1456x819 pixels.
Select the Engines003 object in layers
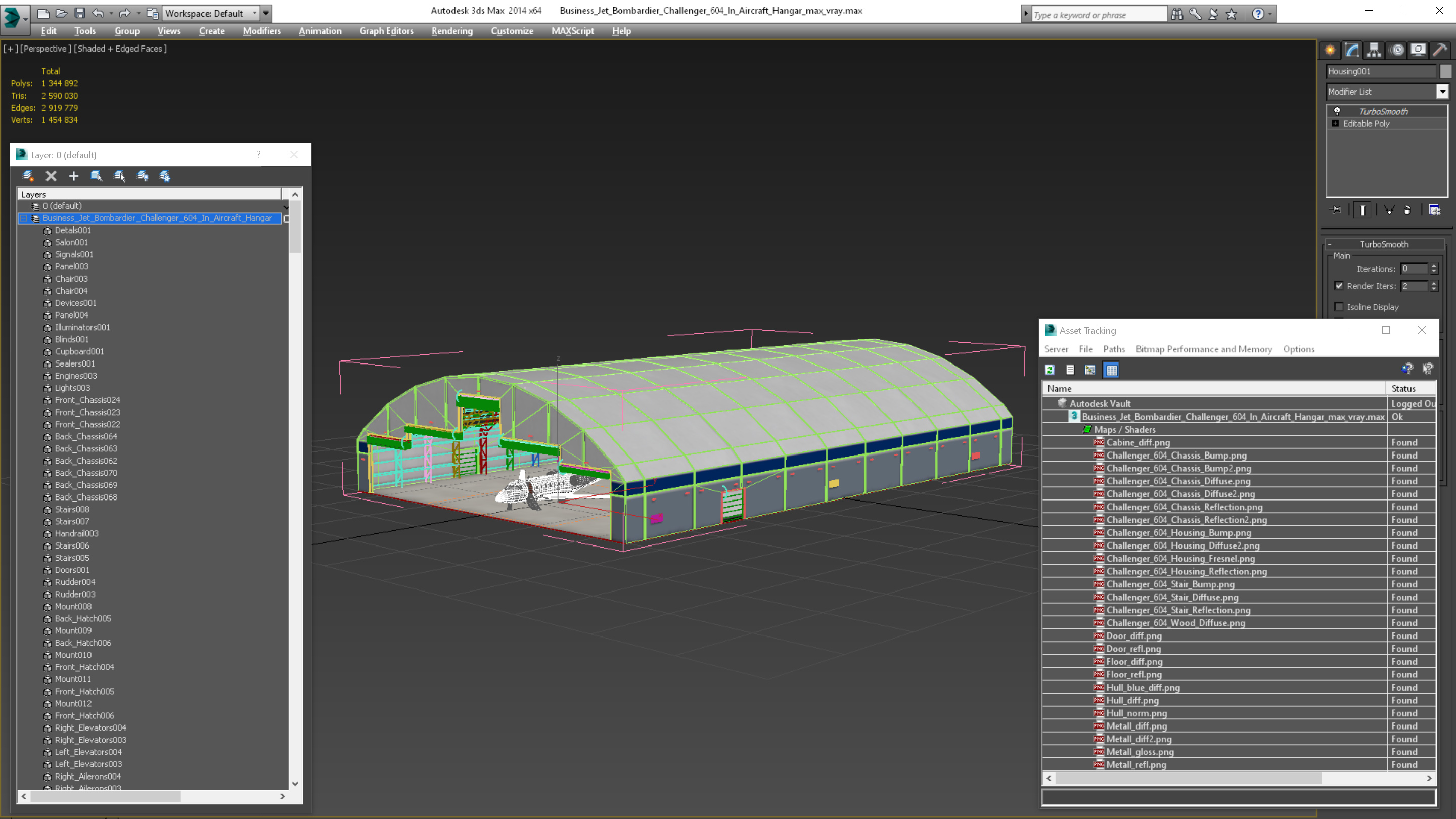[76, 376]
